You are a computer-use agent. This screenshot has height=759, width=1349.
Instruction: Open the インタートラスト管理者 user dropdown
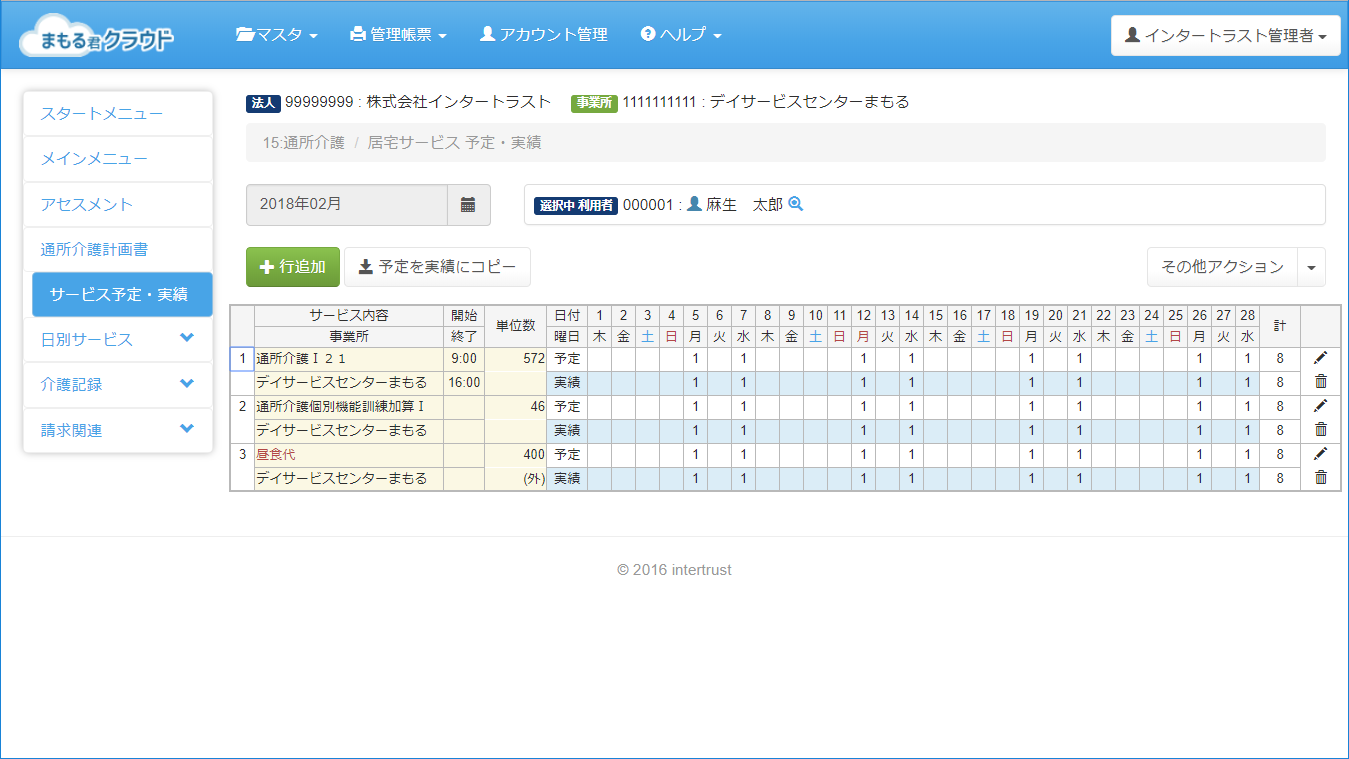1225,36
